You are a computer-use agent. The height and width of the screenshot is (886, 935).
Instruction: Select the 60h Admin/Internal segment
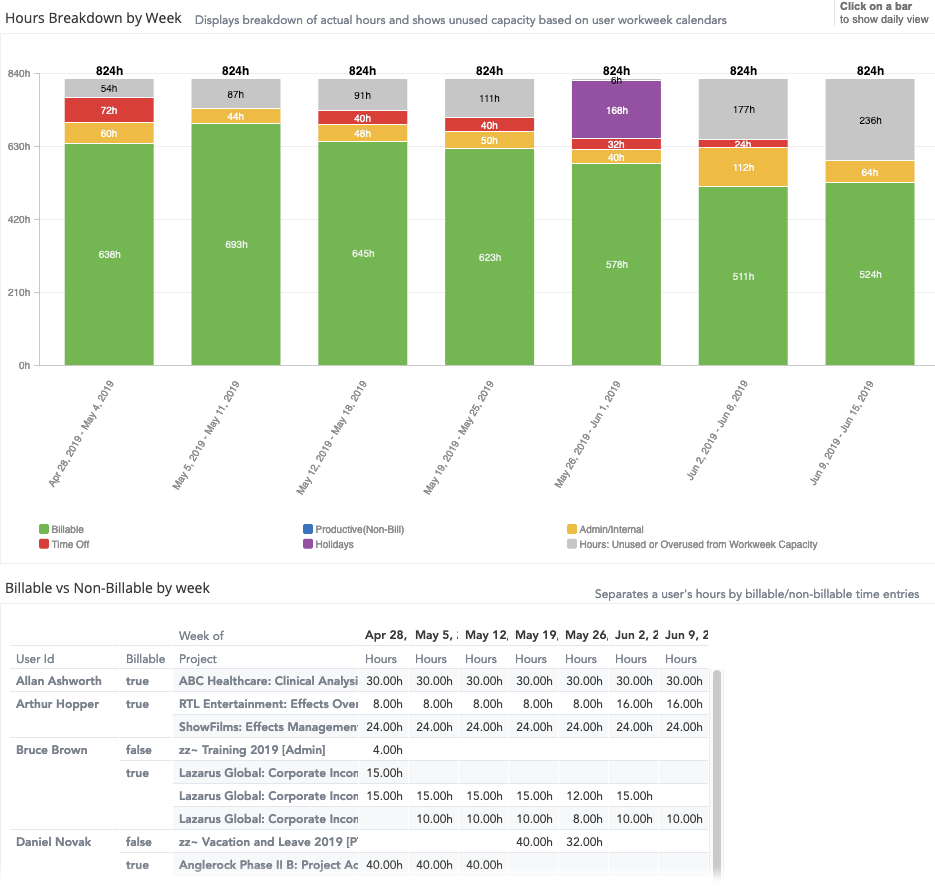pyautogui.click(x=109, y=134)
